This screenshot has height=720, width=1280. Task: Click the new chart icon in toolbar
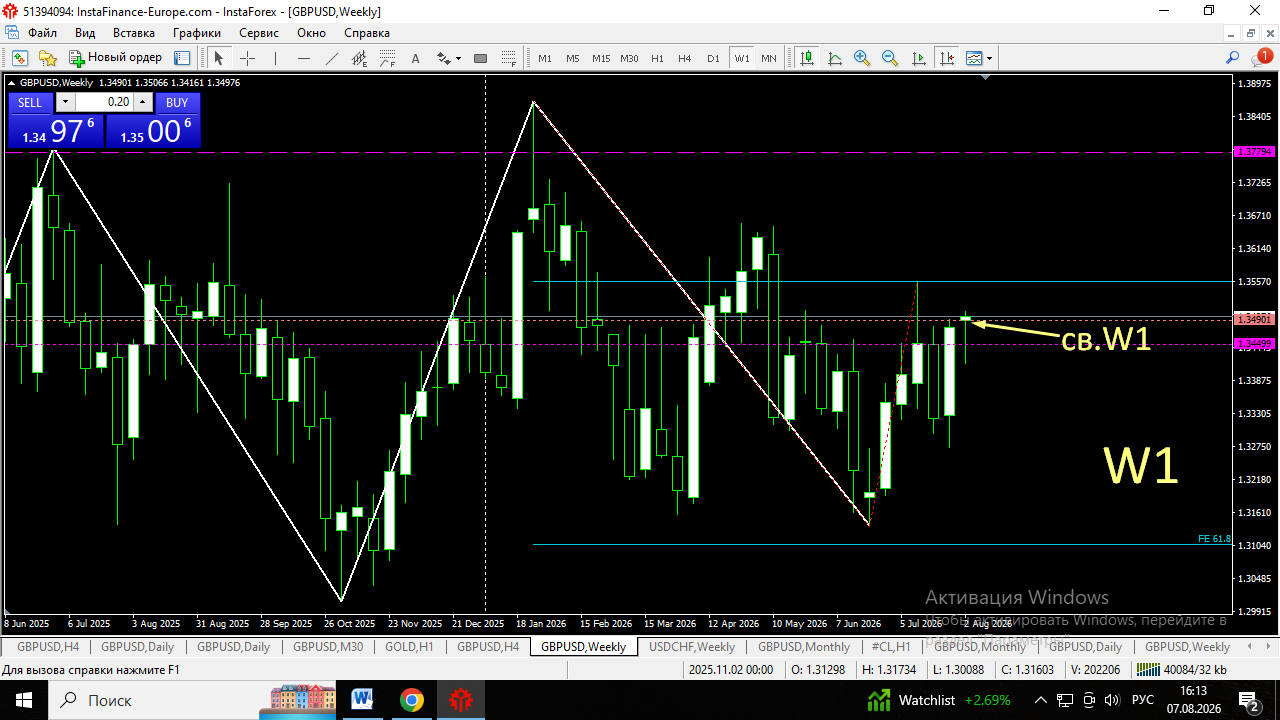point(19,58)
